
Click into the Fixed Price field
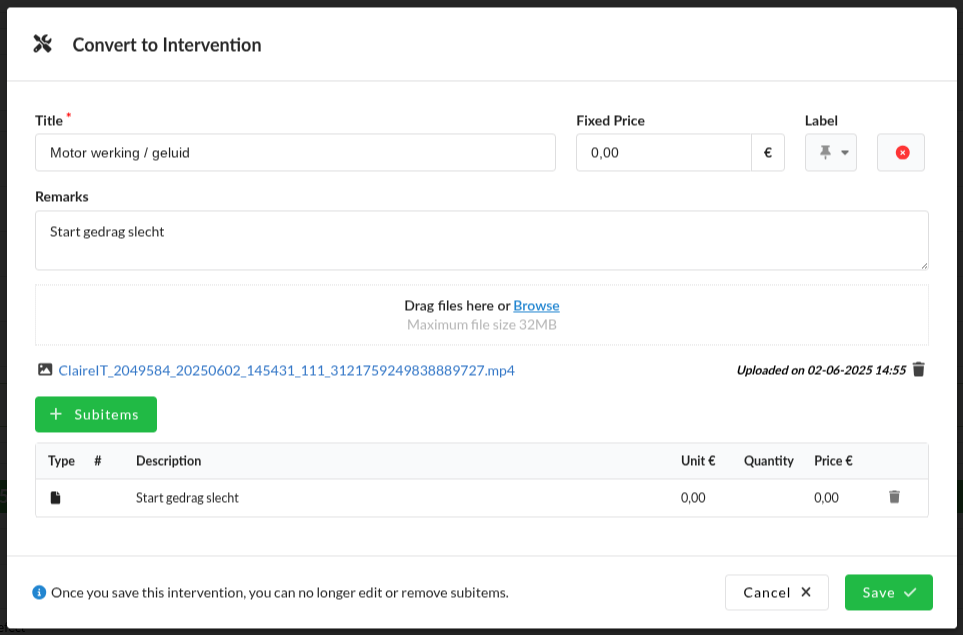(663, 153)
